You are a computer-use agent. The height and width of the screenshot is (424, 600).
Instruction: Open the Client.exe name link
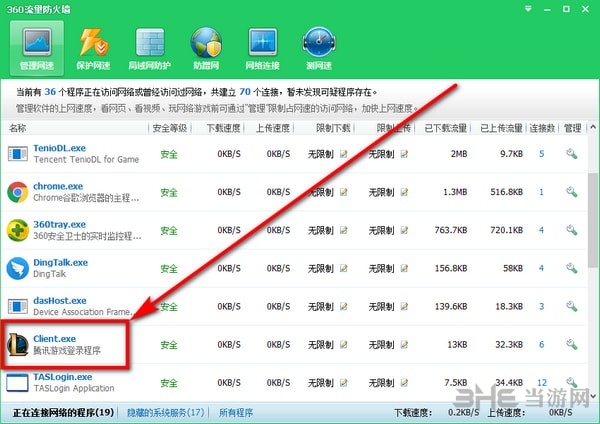click(x=54, y=339)
